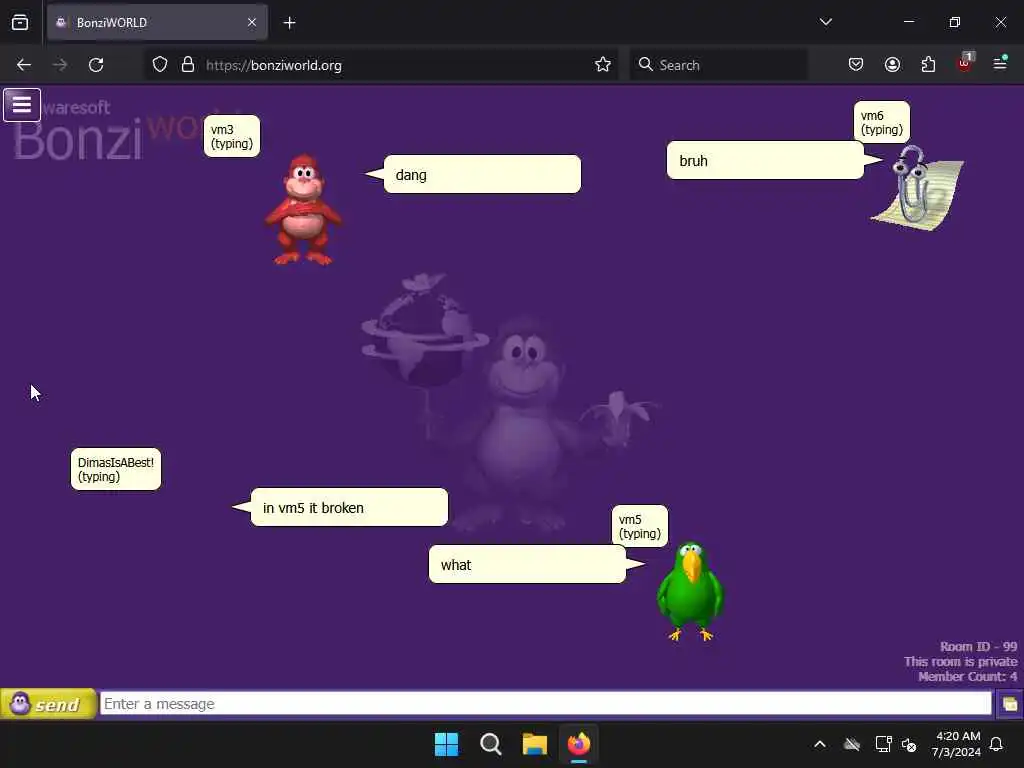The width and height of the screenshot is (1024, 768).
Task: Open tracking protection shield icon
Action: coord(160,65)
